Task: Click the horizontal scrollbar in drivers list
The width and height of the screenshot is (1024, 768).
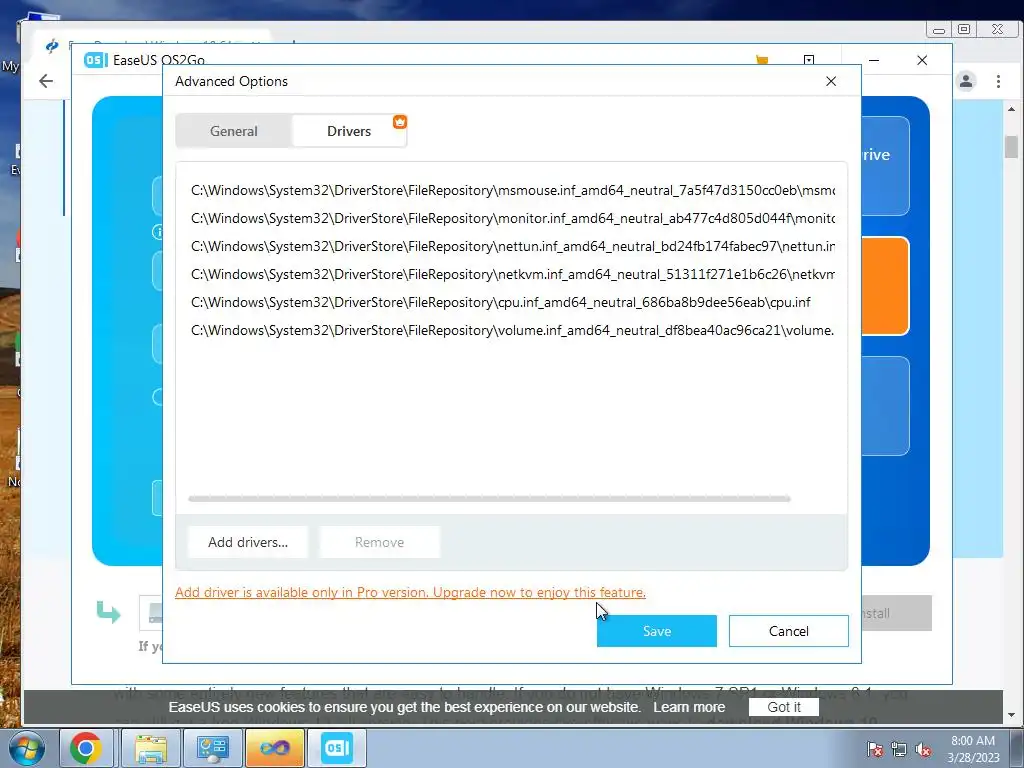Action: [489, 498]
